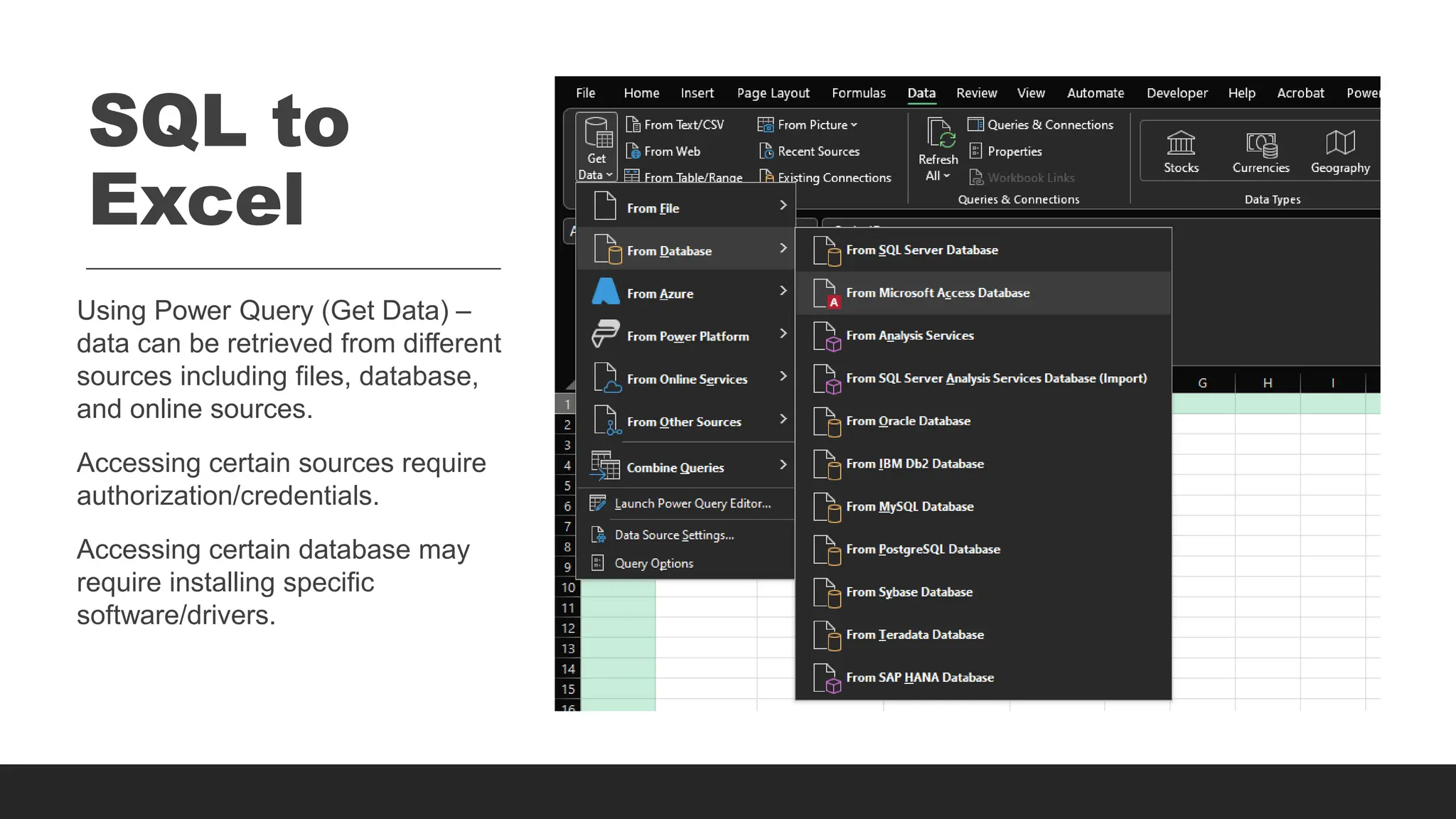Choose From MySQL Database
This screenshot has height=819, width=1456.
pos(983,506)
